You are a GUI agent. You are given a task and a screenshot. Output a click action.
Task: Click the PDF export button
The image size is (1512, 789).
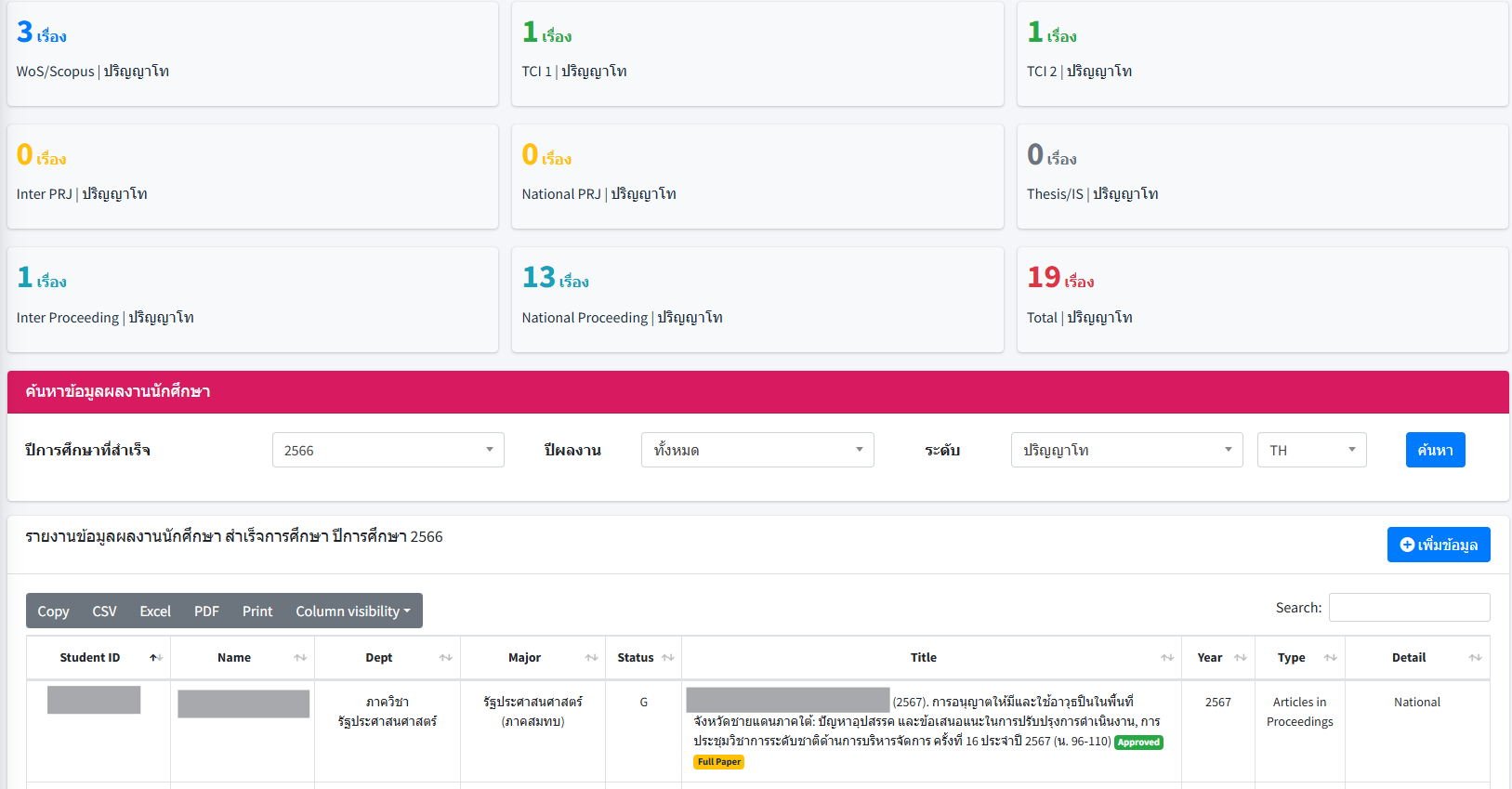(x=206, y=611)
